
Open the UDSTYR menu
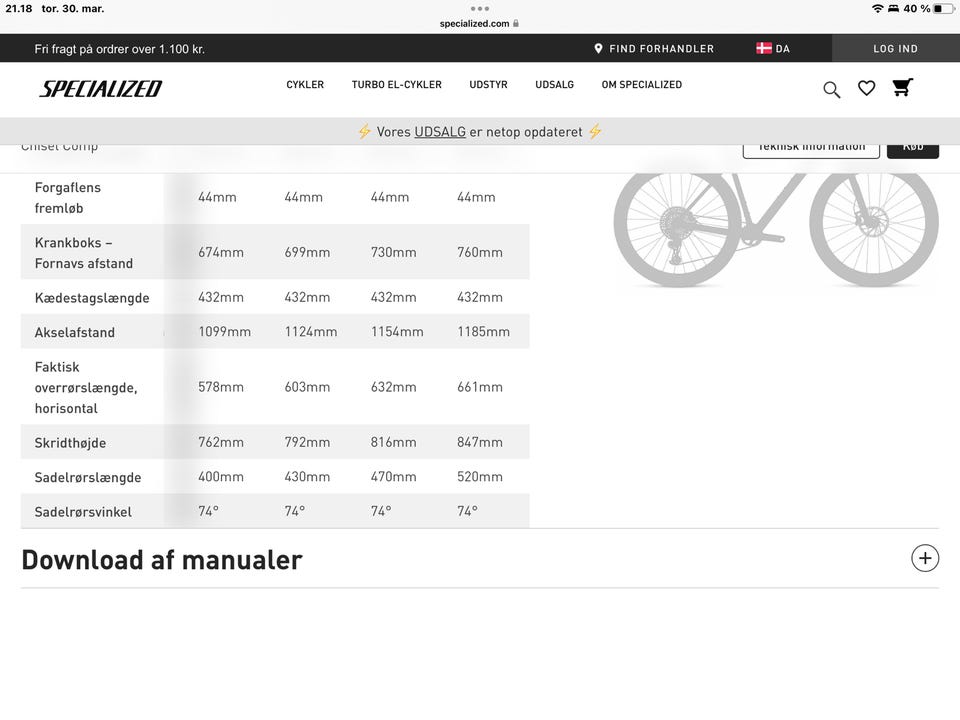pyautogui.click(x=489, y=84)
